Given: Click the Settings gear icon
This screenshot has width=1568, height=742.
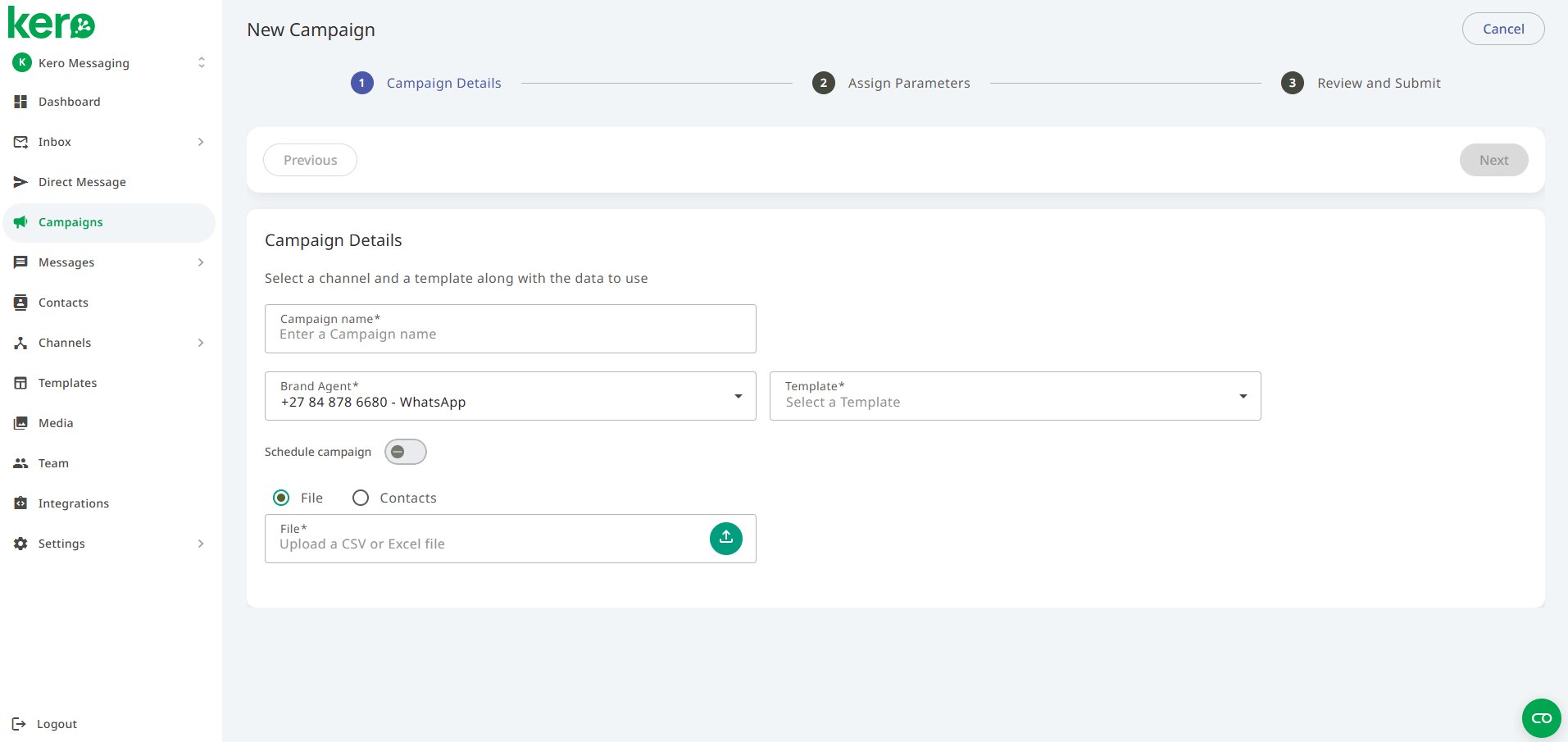Looking at the screenshot, I should (x=20, y=544).
